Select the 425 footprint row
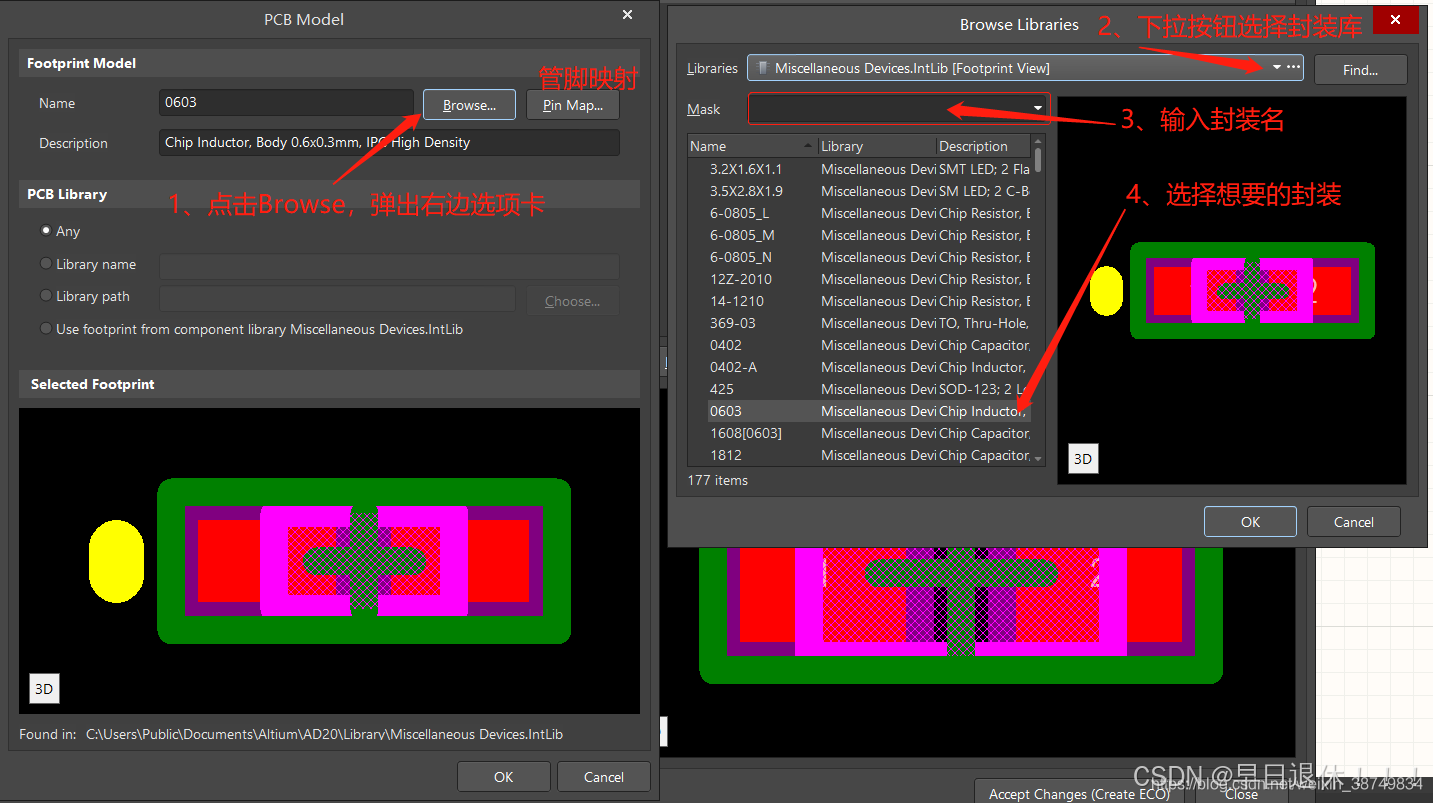The height and width of the screenshot is (803, 1433). pos(859,389)
